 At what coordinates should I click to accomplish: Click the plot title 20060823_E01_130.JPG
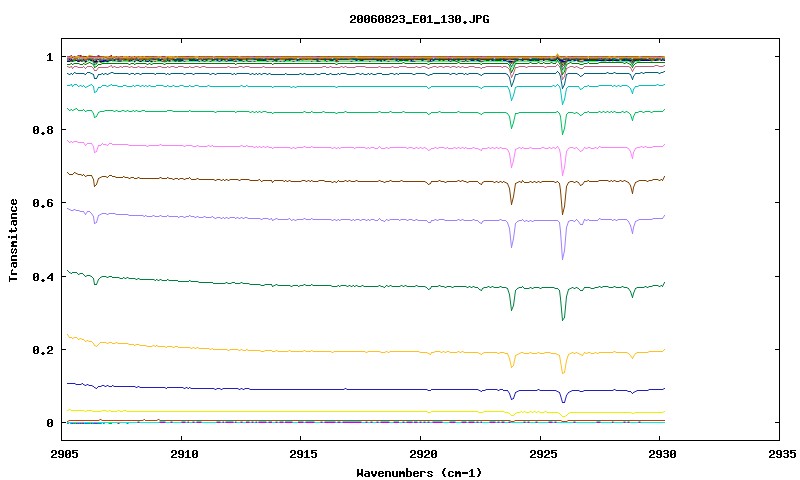(419, 19)
